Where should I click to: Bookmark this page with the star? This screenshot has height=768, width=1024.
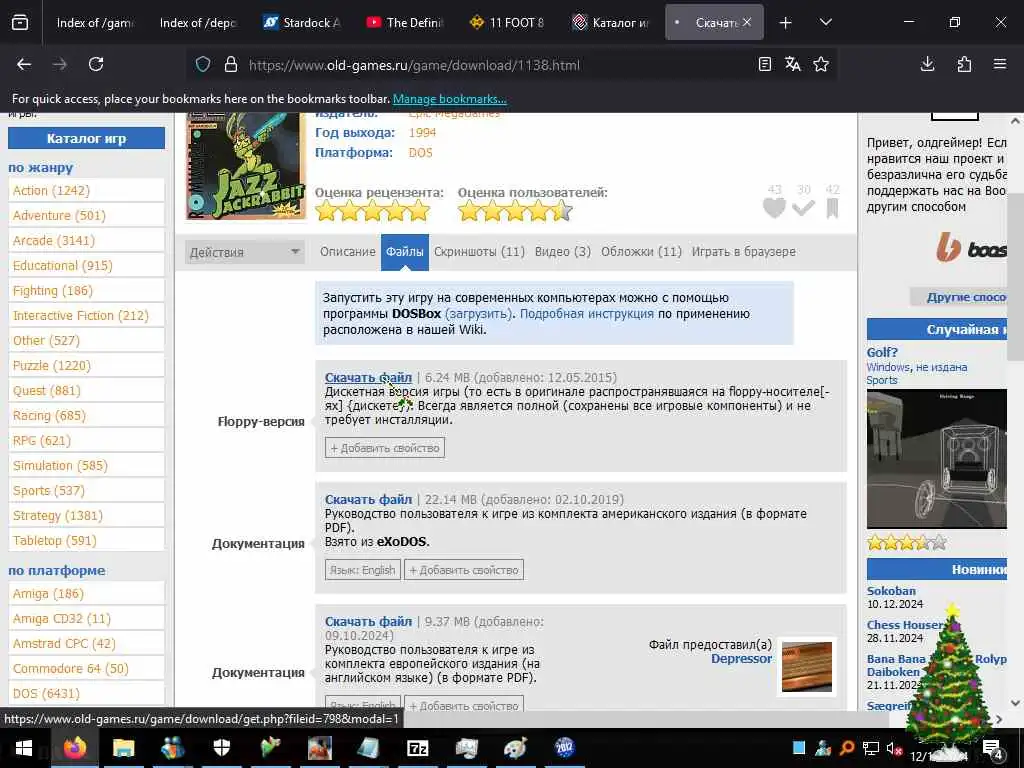tap(821, 64)
